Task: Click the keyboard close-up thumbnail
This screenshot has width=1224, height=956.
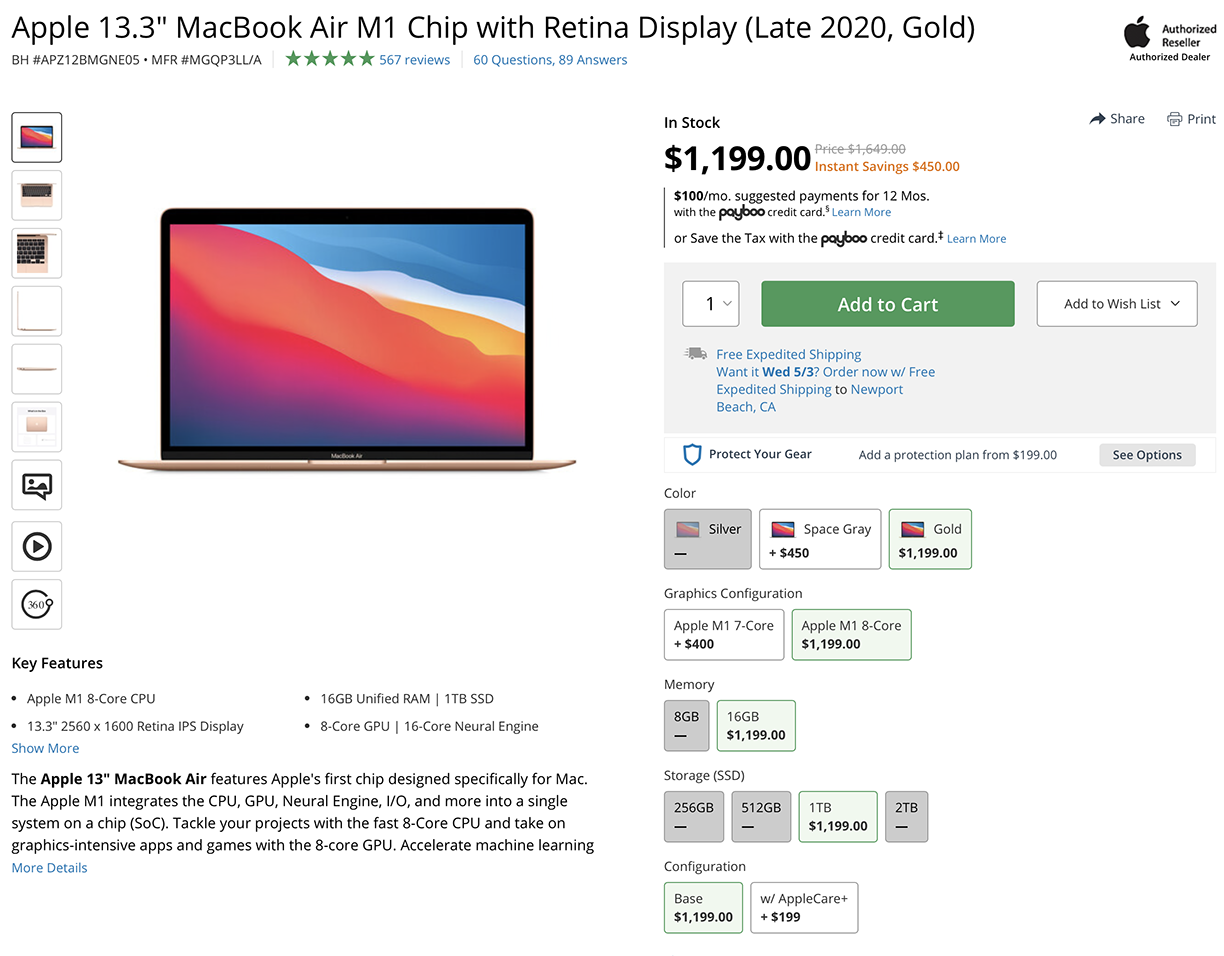Action: [36, 253]
